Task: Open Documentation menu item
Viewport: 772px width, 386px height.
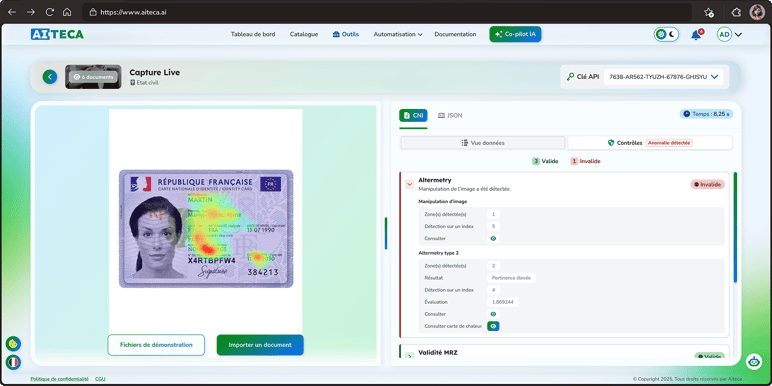Action: point(455,34)
